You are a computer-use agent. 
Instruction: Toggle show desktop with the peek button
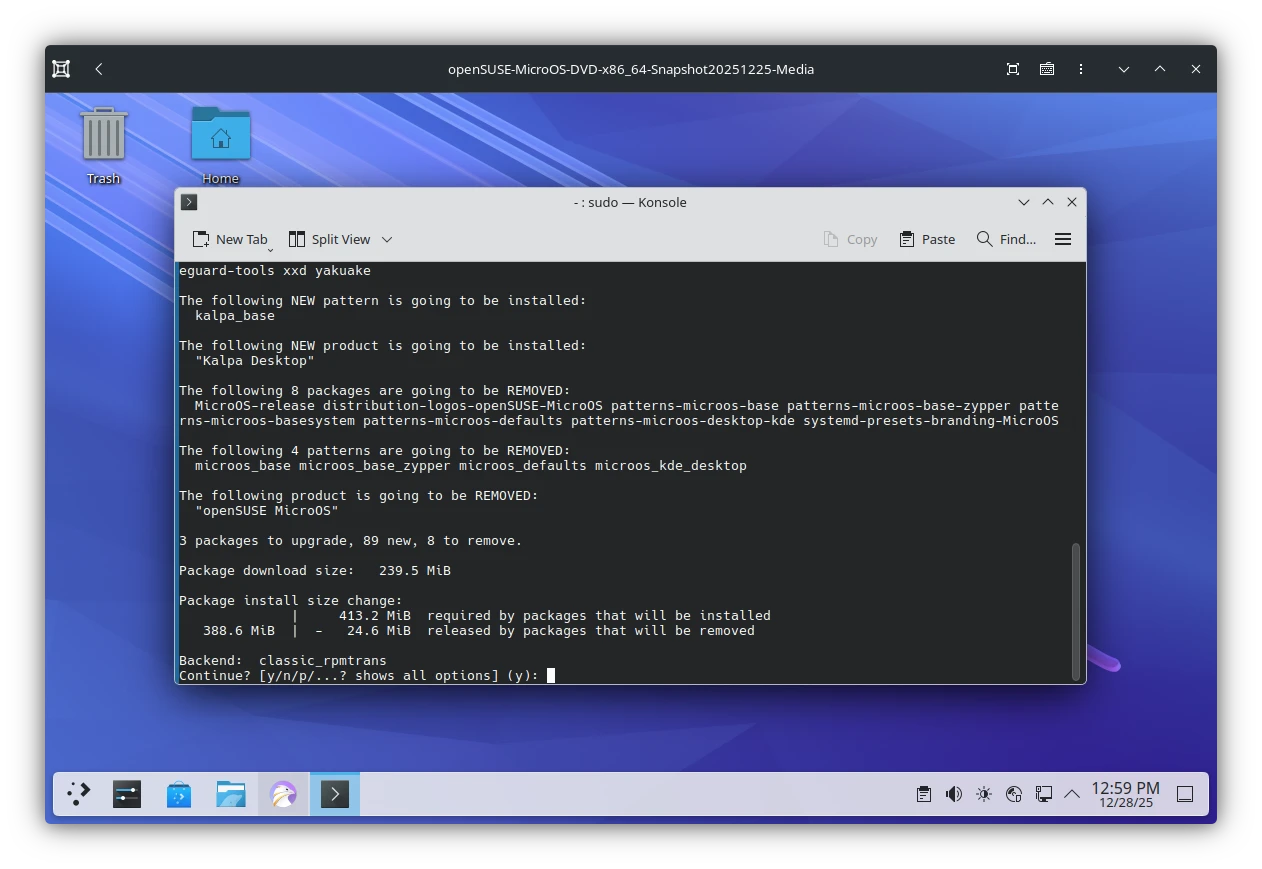click(x=1184, y=794)
